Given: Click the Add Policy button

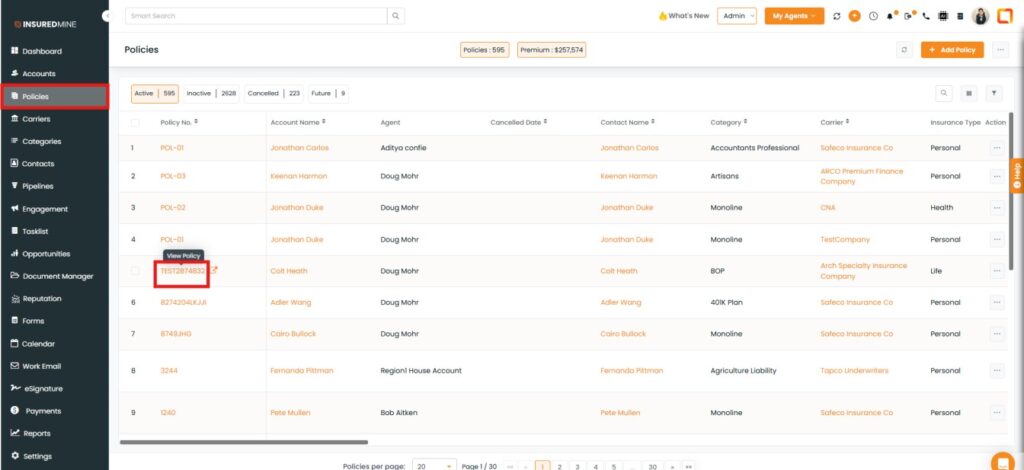Looking at the screenshot, I should pyautogui.click(x=952, y=49).
